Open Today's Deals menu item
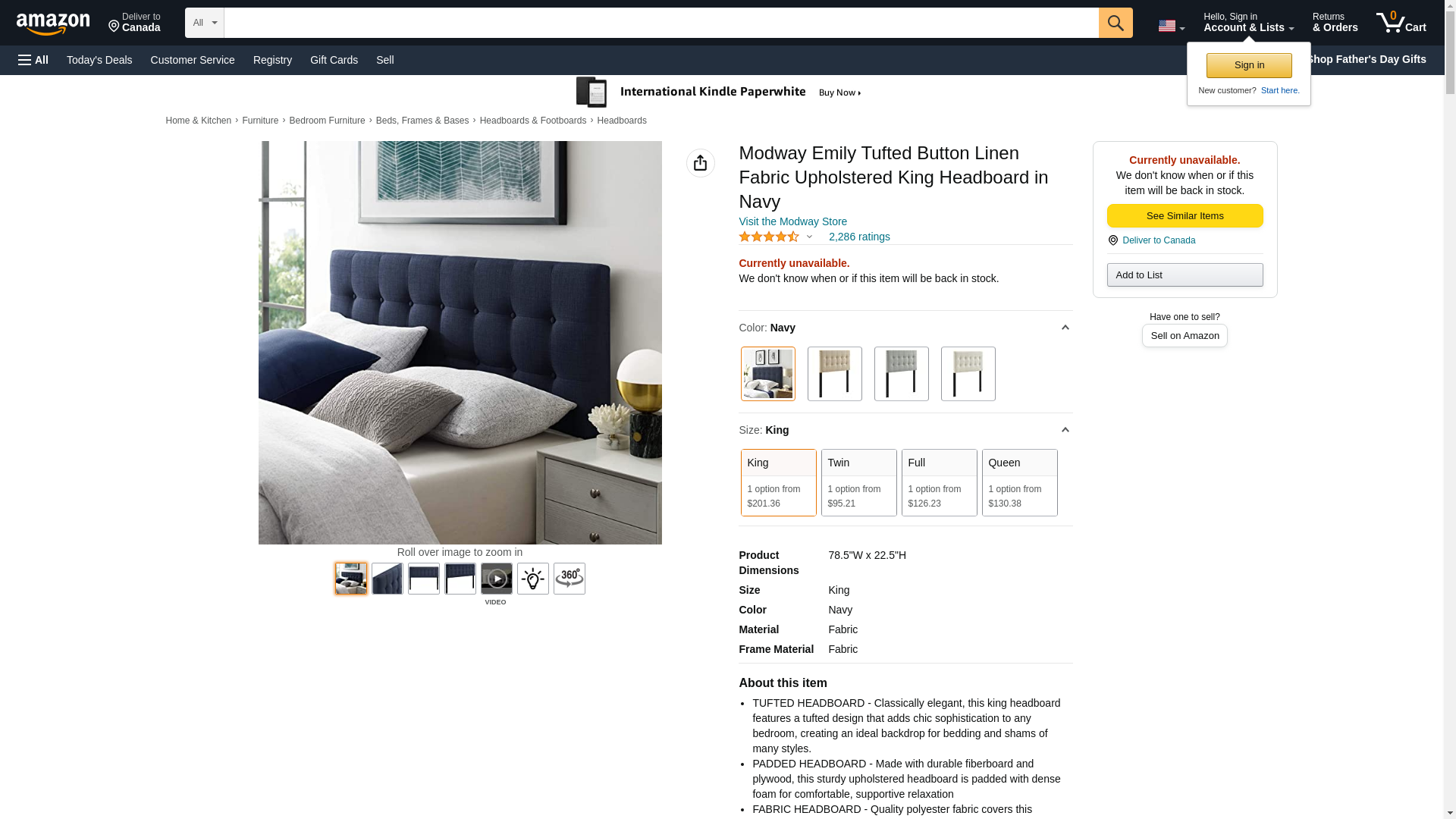This screenshot has height=819, width=1456. 99,60
